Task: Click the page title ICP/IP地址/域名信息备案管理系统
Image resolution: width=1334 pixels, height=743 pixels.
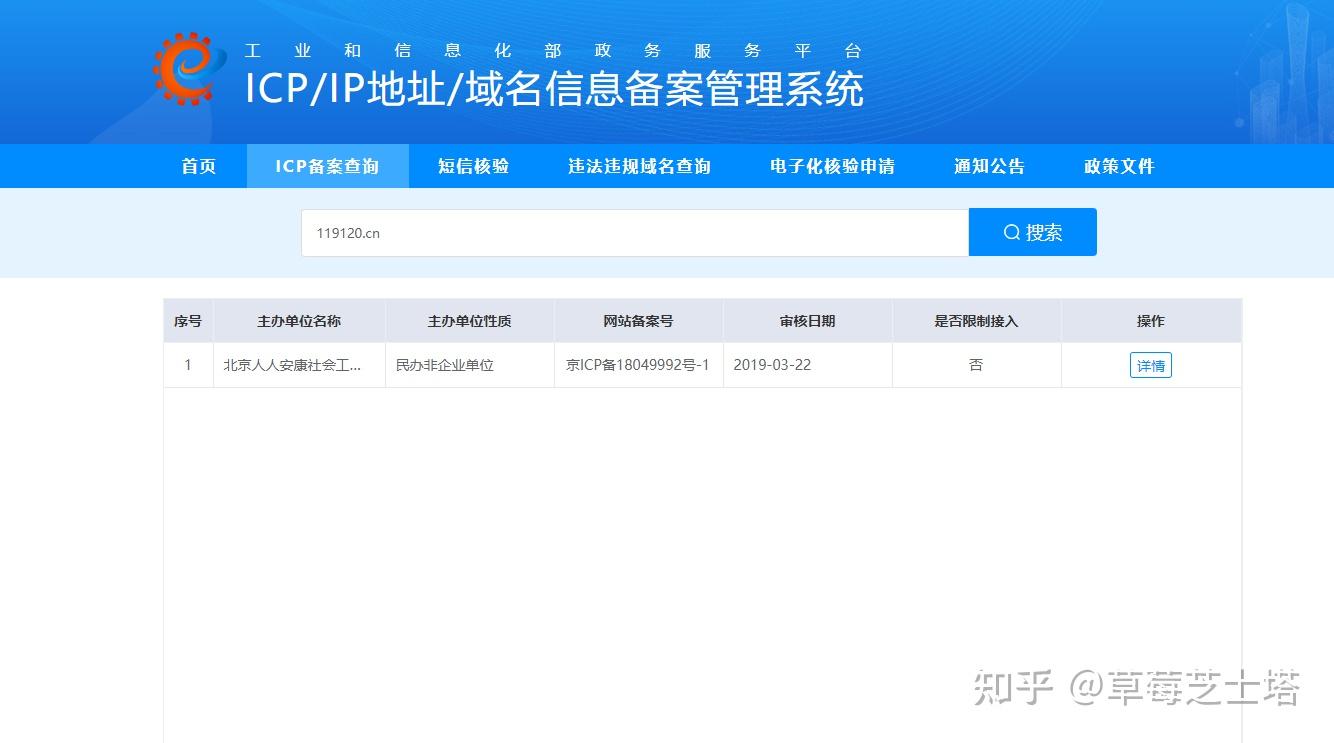Action: tap(554, 89)
